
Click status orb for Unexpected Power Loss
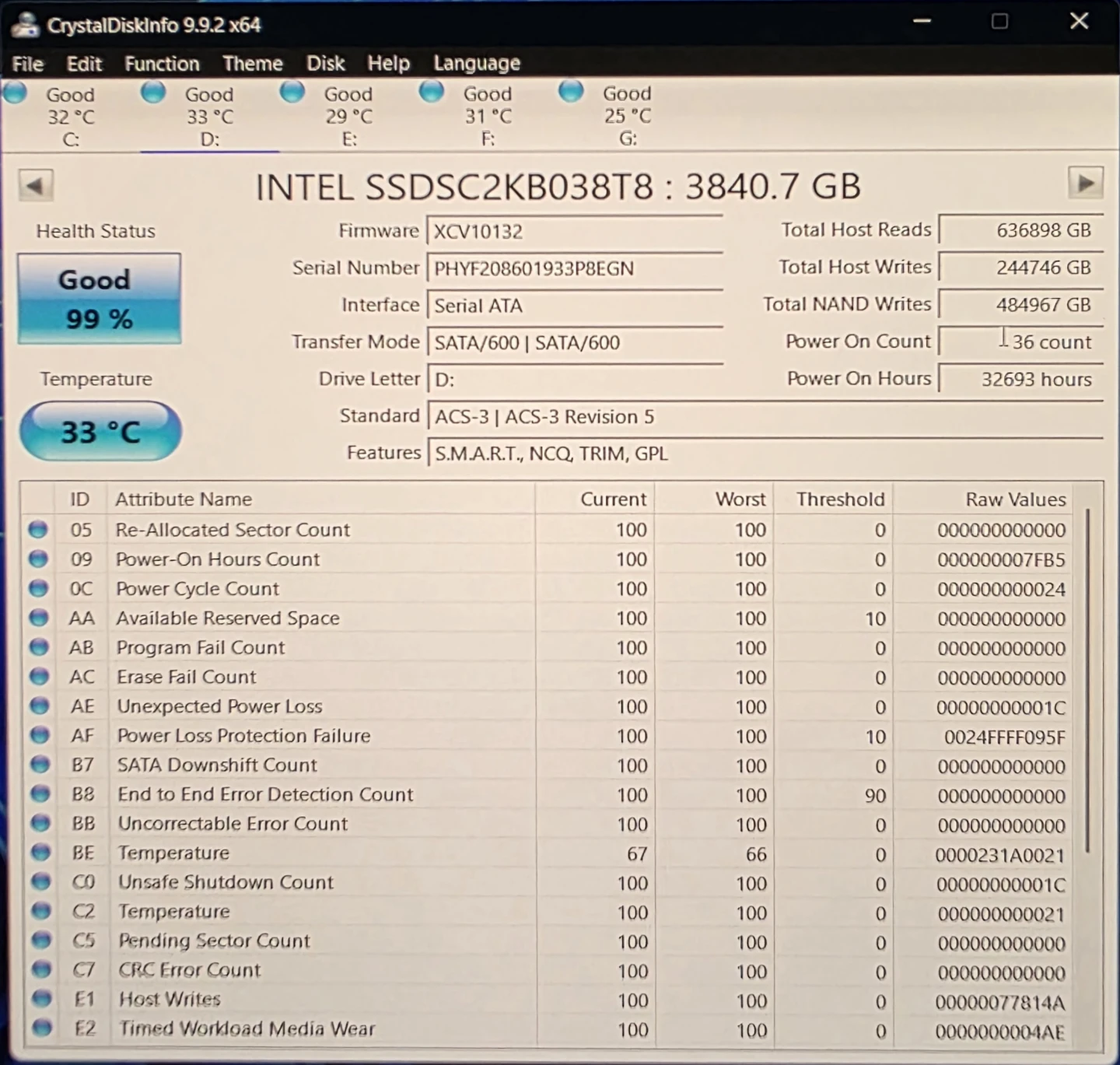tap(40, 706)
